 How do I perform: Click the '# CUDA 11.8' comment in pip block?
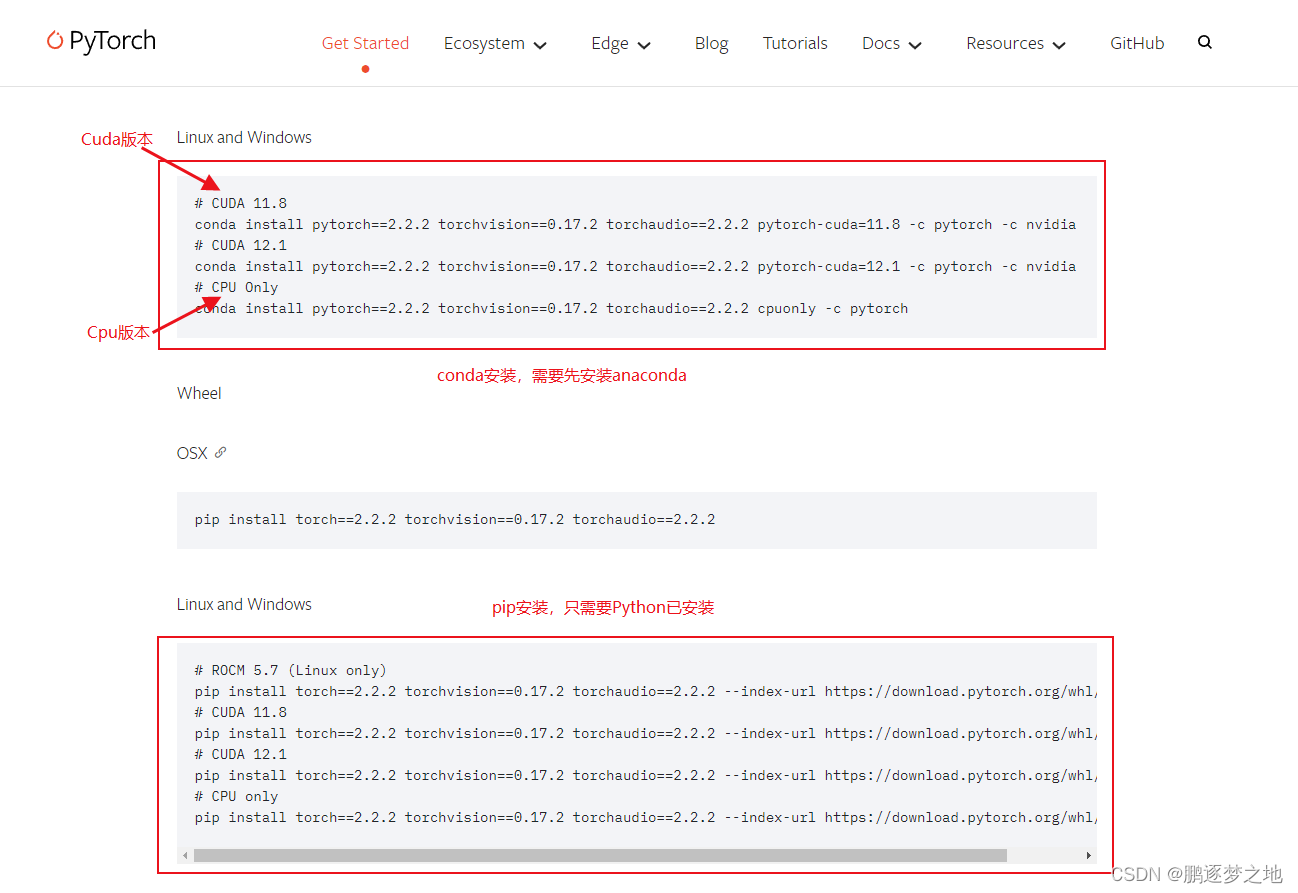pos(241,712)
